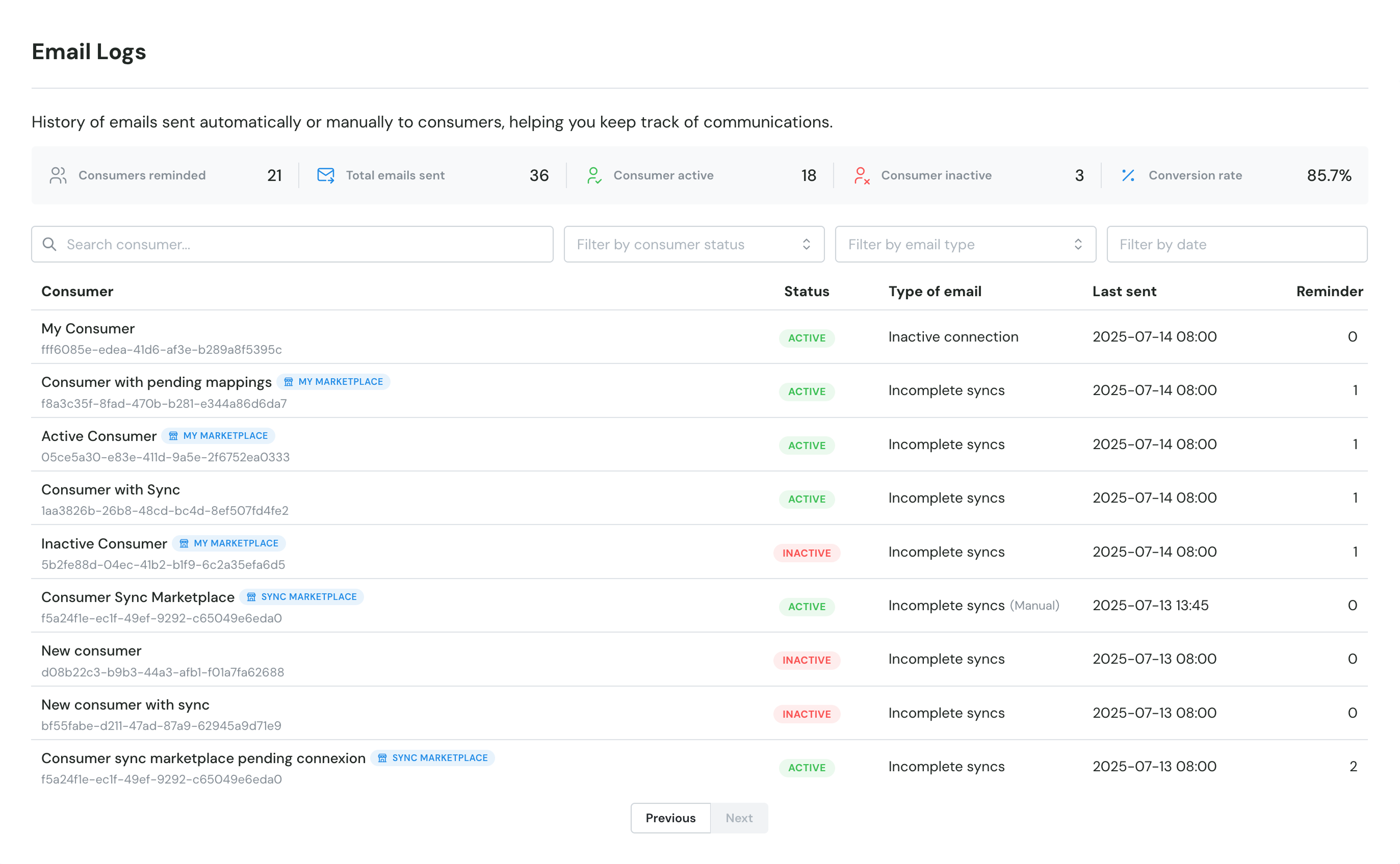Open the Filter by email type dropdown
Screen dimensions: 1400x864
965,245
